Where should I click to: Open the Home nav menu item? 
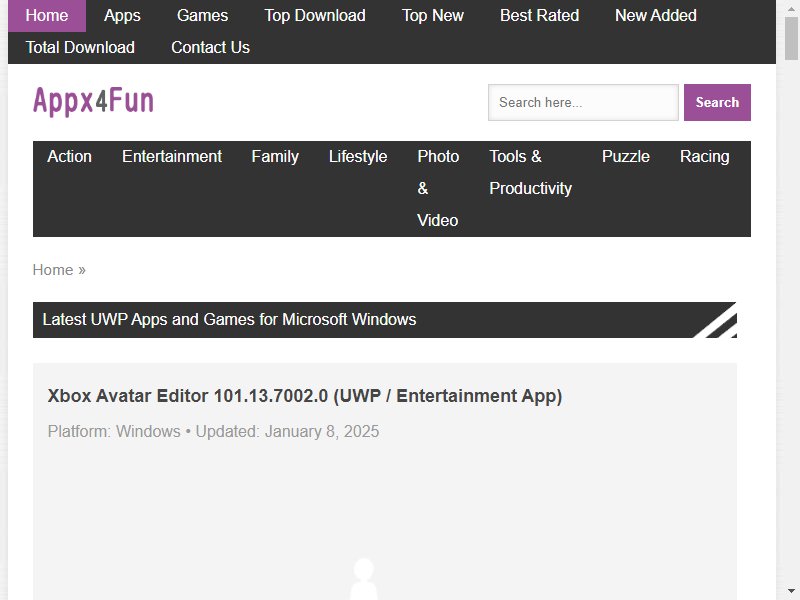47,16
